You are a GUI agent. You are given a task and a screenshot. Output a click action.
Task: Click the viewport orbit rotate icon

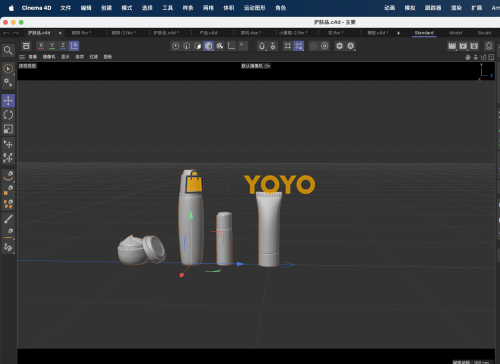point(483,57)
